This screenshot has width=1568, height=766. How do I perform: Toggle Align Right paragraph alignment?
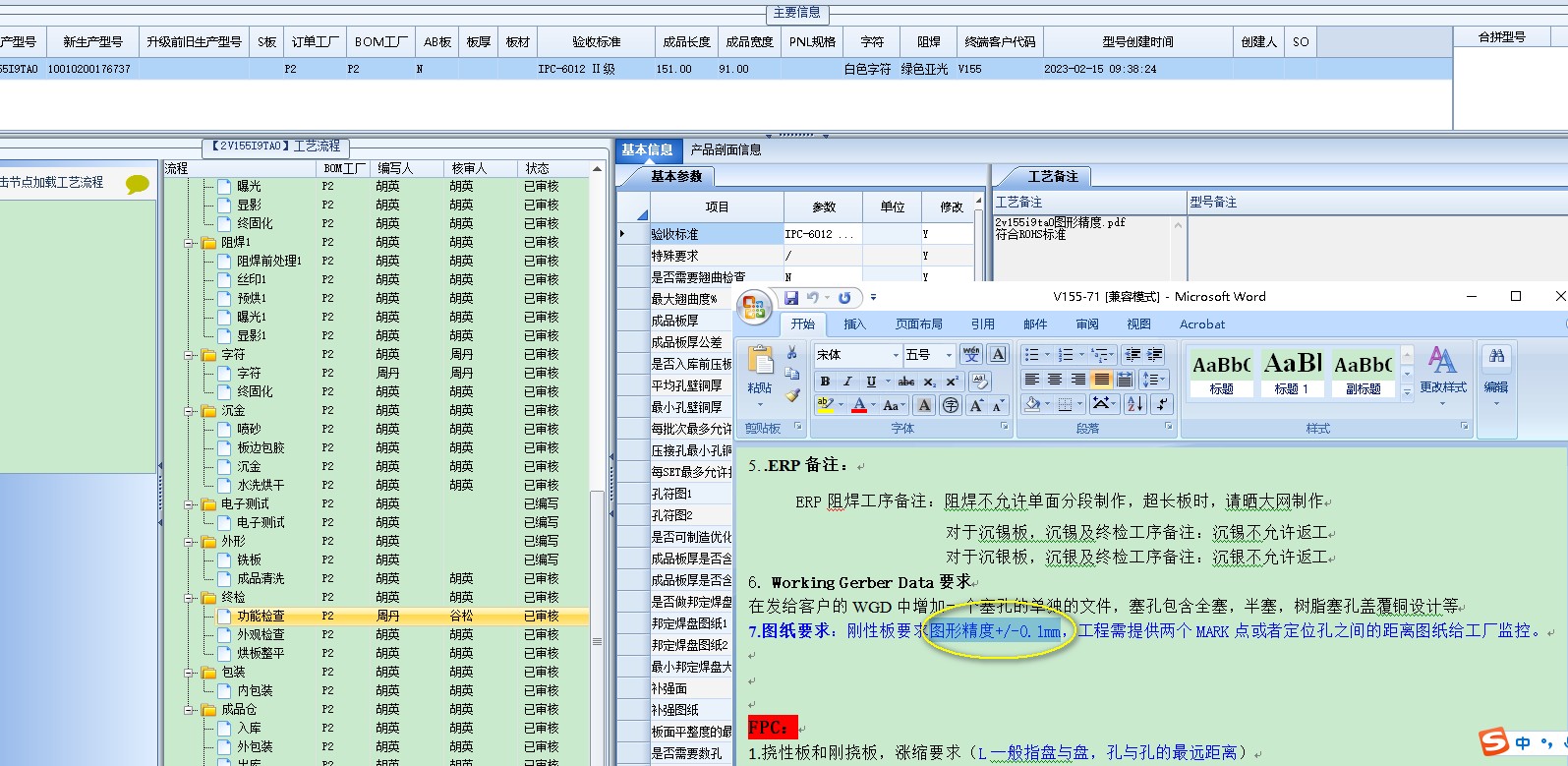click(x=1078, y=380)
